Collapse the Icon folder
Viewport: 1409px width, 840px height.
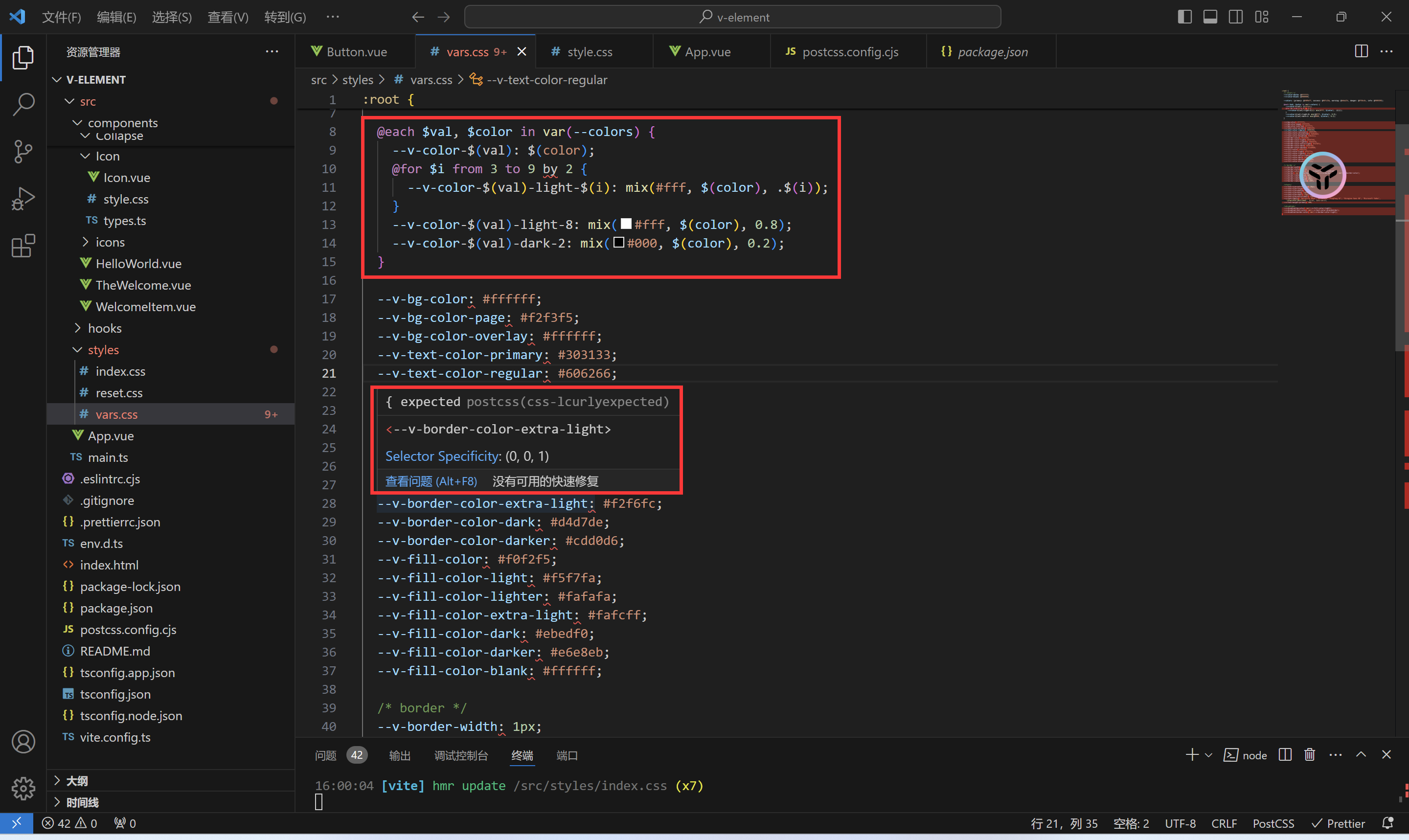tap(86, 156)
